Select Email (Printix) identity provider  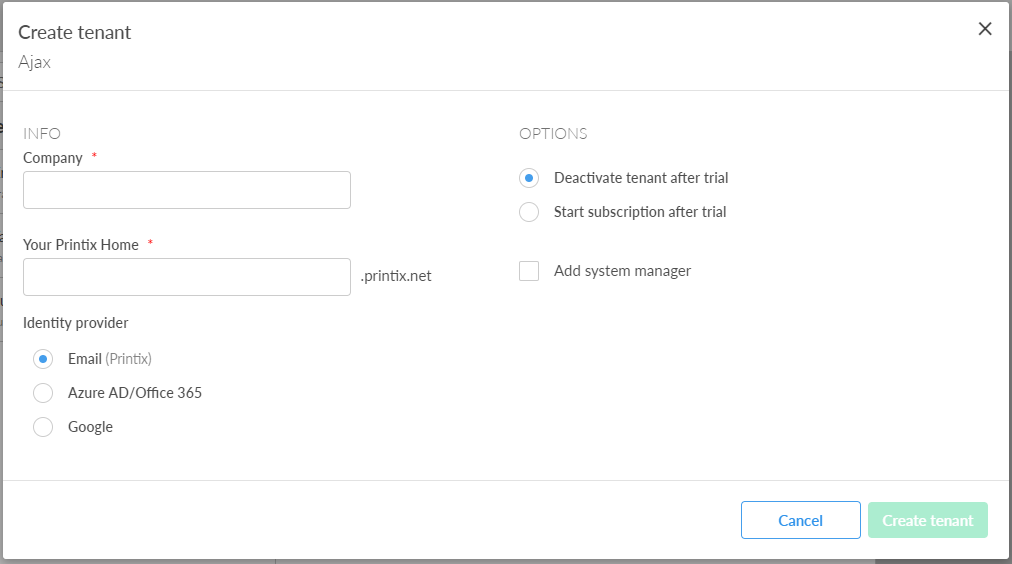[43, 359]
